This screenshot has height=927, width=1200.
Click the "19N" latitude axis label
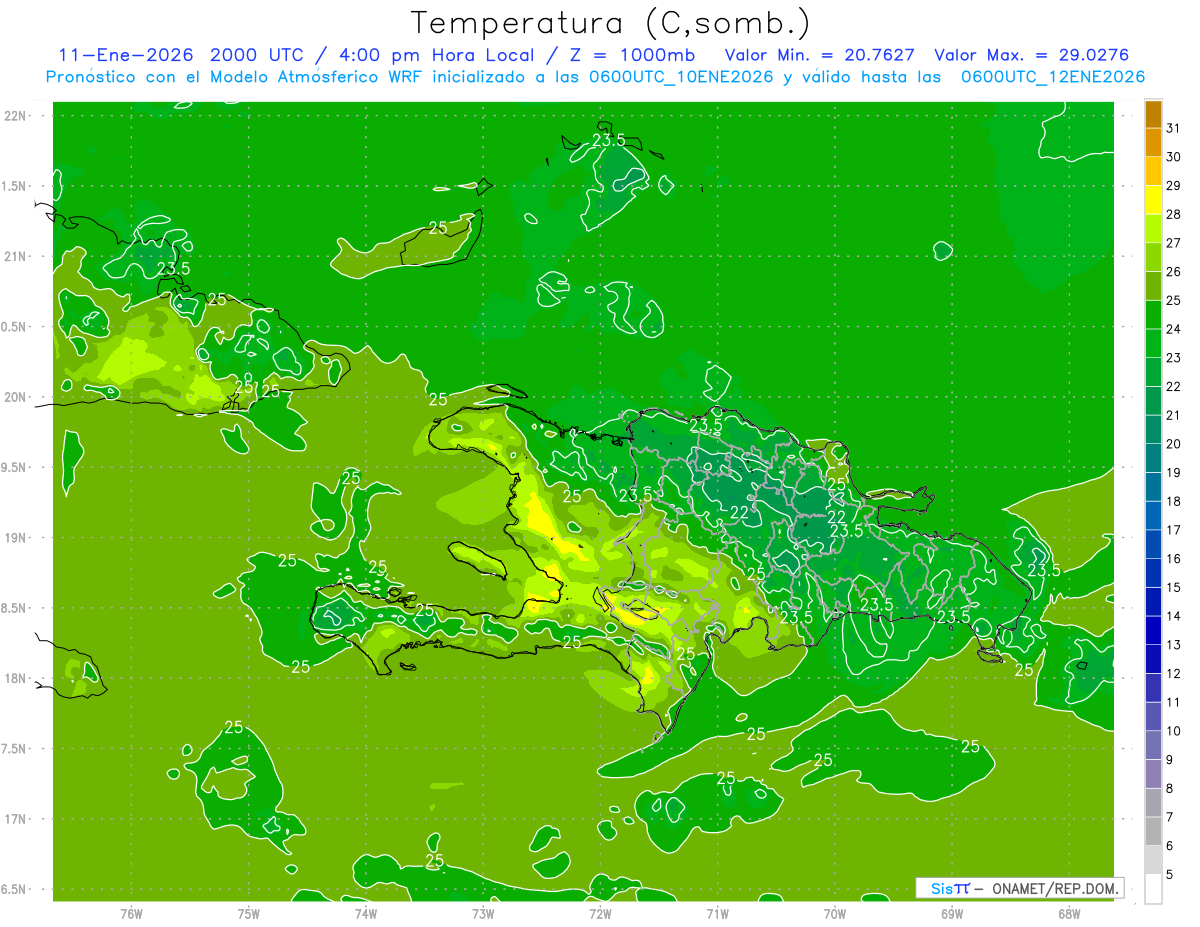[17, 538]
